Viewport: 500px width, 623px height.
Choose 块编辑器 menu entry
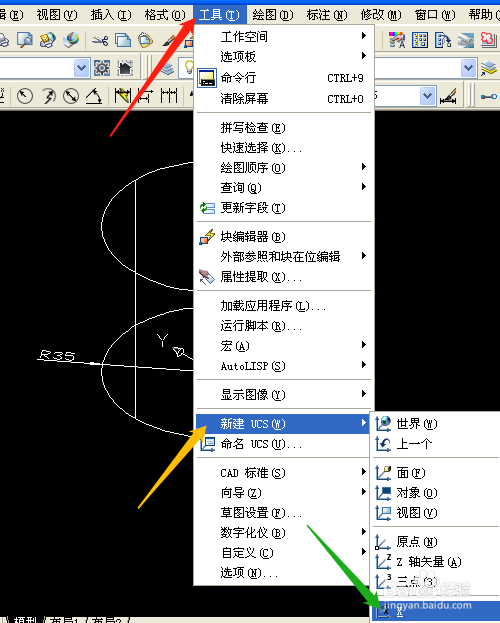284,236
